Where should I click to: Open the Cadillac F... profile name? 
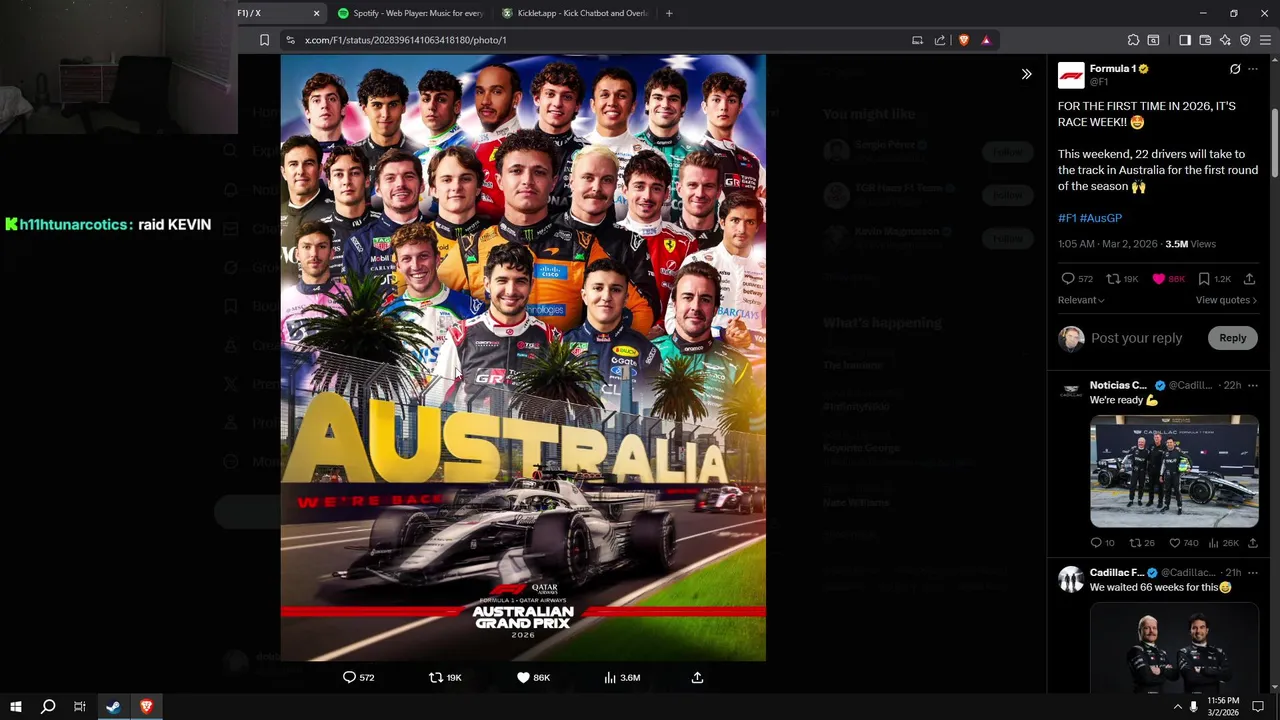point(1117,573)
